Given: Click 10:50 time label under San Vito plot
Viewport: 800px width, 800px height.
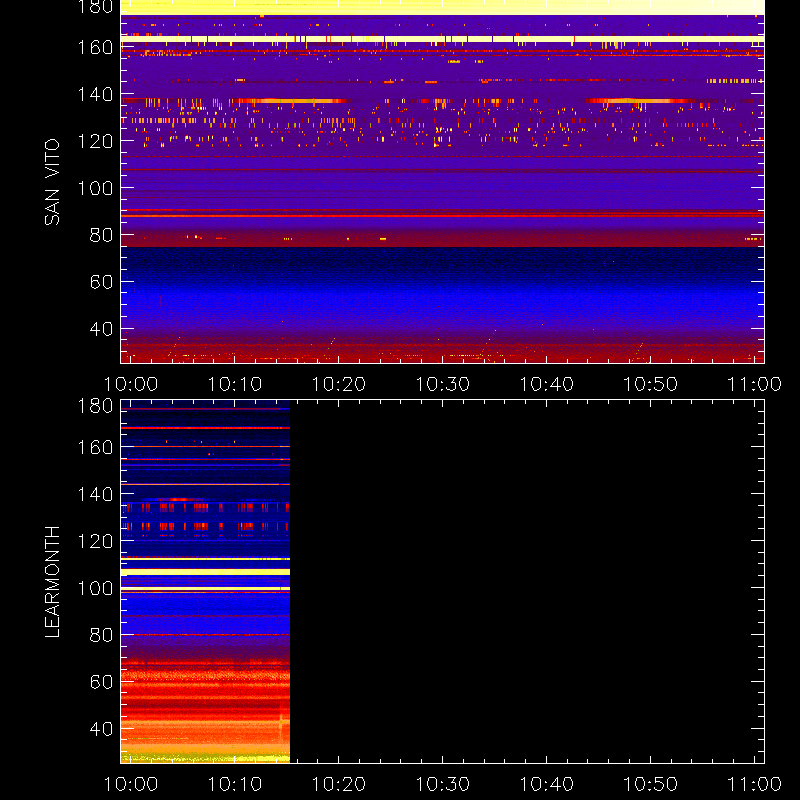Looking at the screenshot, I should (651, 384).
